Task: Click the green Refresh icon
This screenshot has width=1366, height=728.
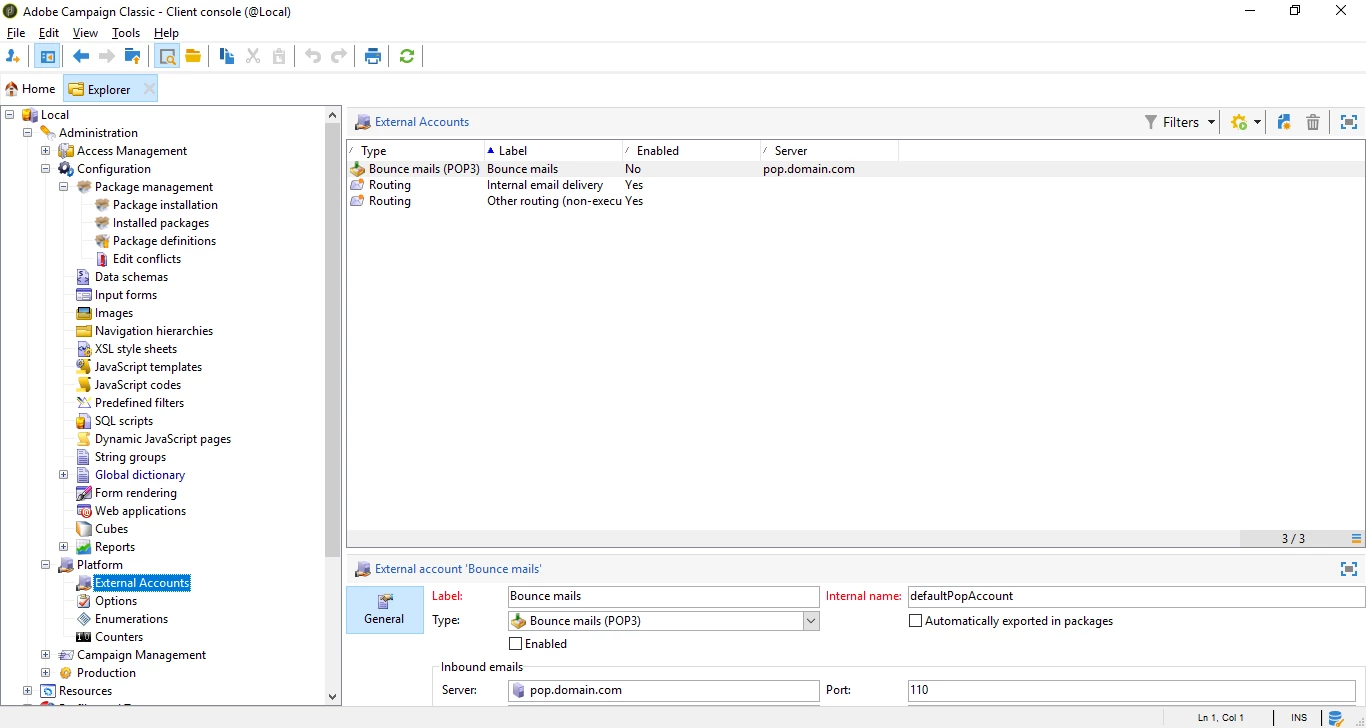Action: coord(407,56)
